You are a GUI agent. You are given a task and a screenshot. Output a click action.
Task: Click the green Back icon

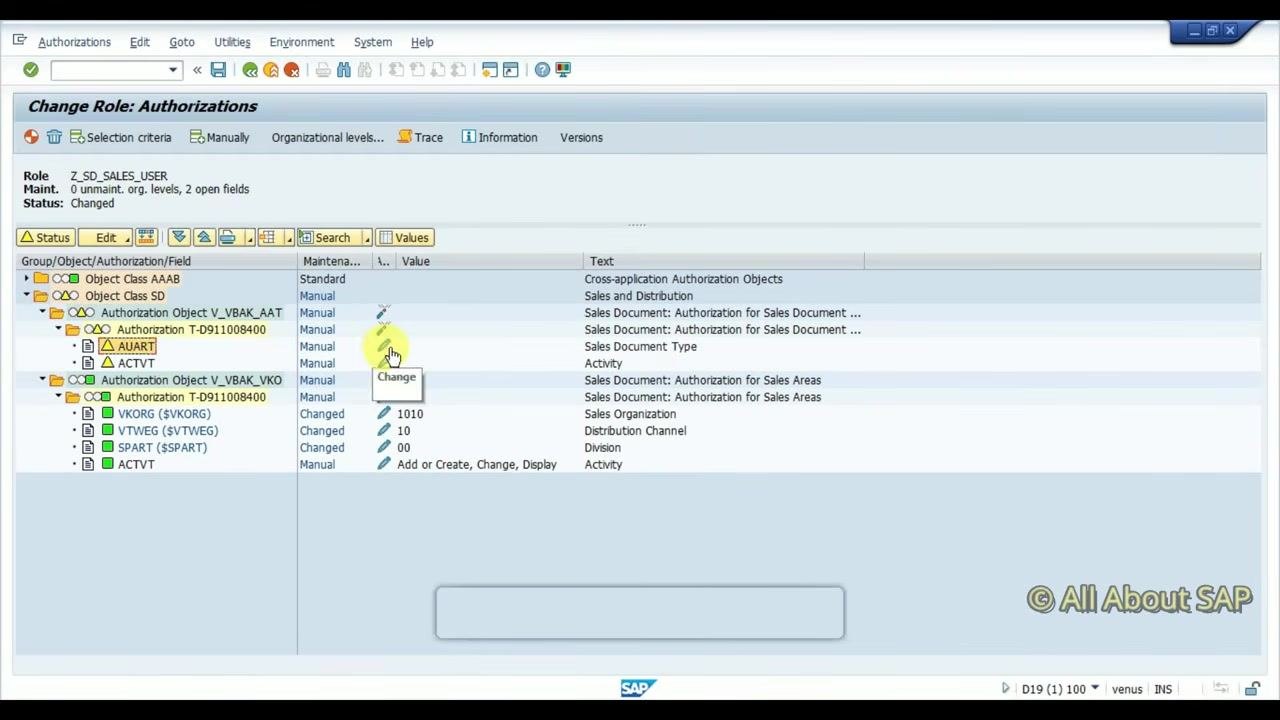pos(250,70)
